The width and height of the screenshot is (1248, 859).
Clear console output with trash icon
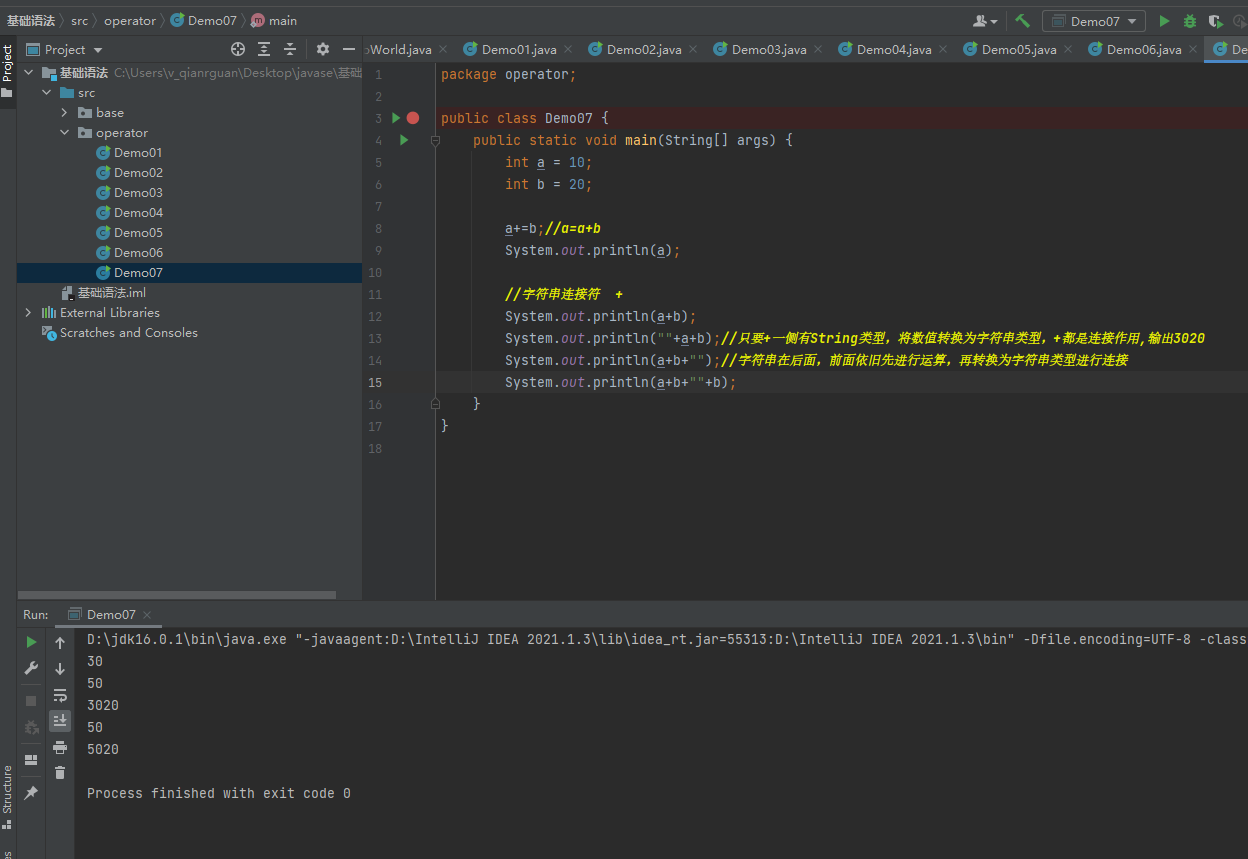(x=60, y=772)
